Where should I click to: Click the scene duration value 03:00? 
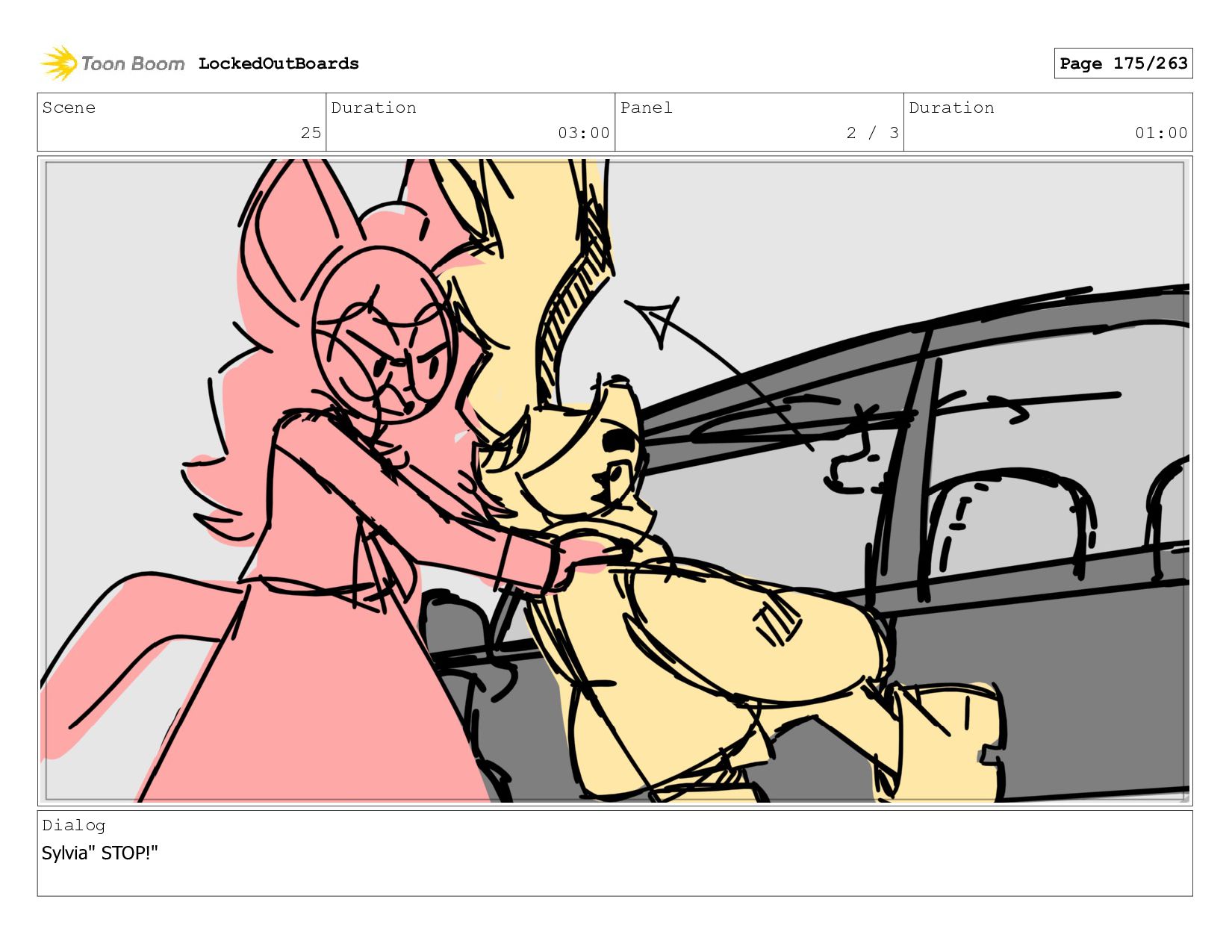tap(584, 133)
